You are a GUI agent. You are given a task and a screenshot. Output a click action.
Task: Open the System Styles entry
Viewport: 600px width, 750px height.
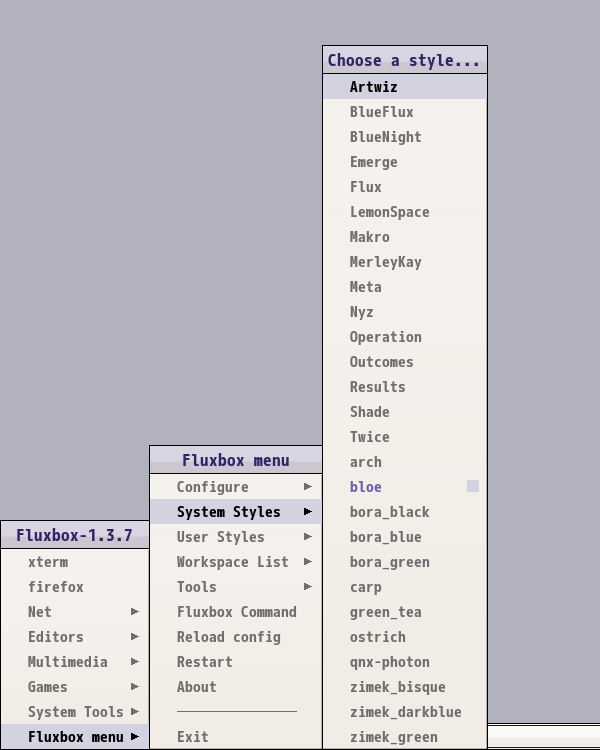[235, 512]
